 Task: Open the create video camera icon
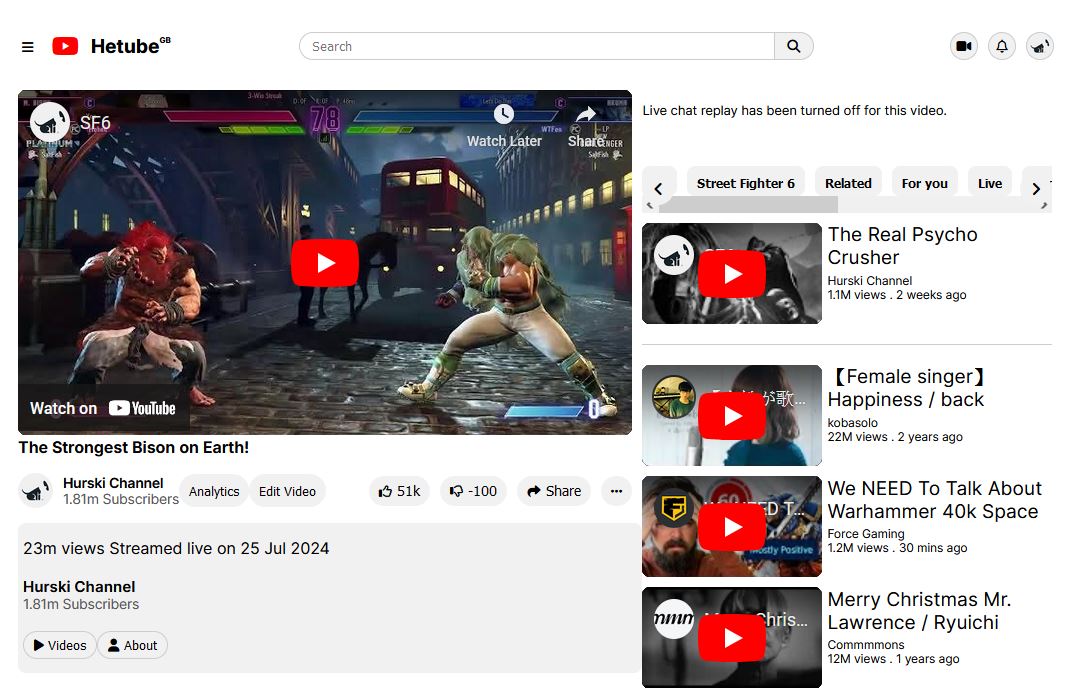click(964, 46)
